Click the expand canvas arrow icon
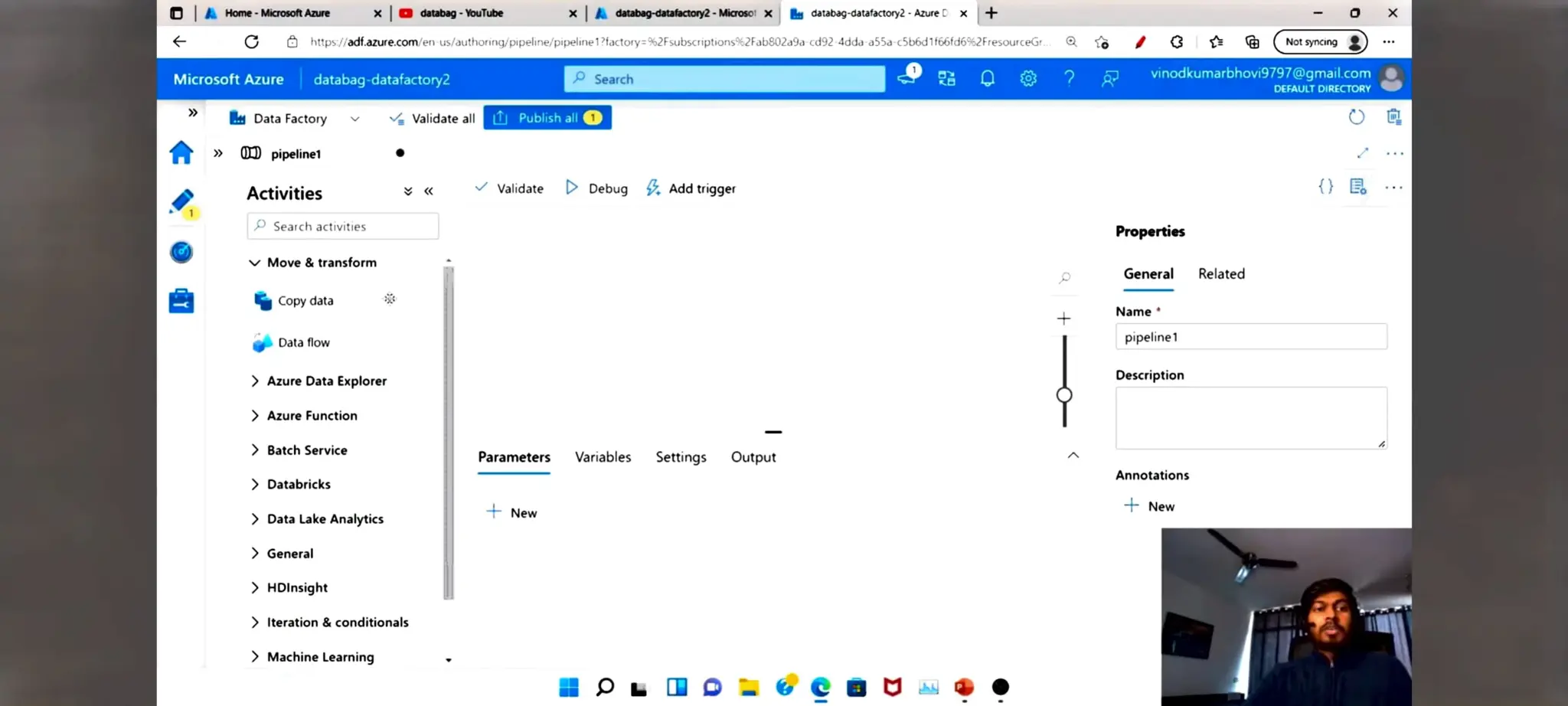 [x=1363, y=153]
